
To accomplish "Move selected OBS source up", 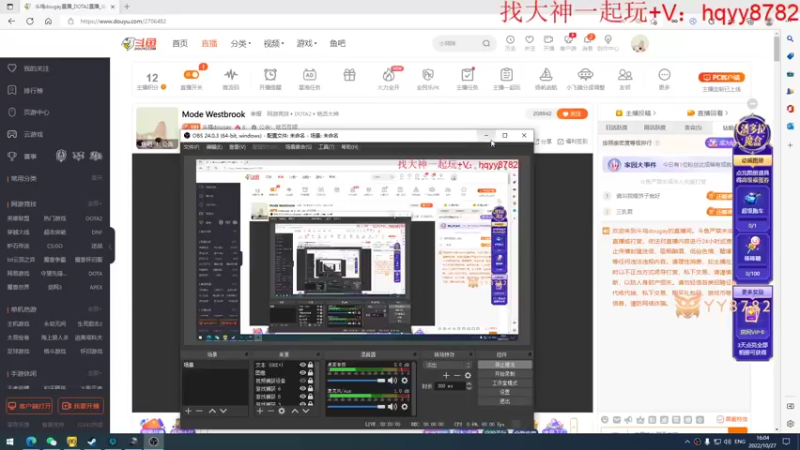I will tap(295, 411).
